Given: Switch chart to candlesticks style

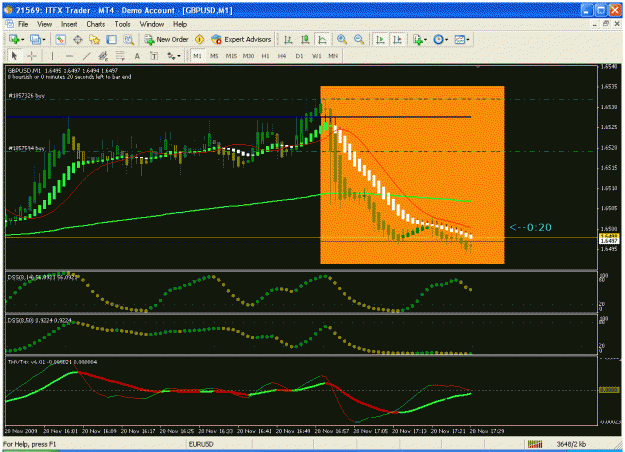Looking at the screenshot, I should 305,39.
